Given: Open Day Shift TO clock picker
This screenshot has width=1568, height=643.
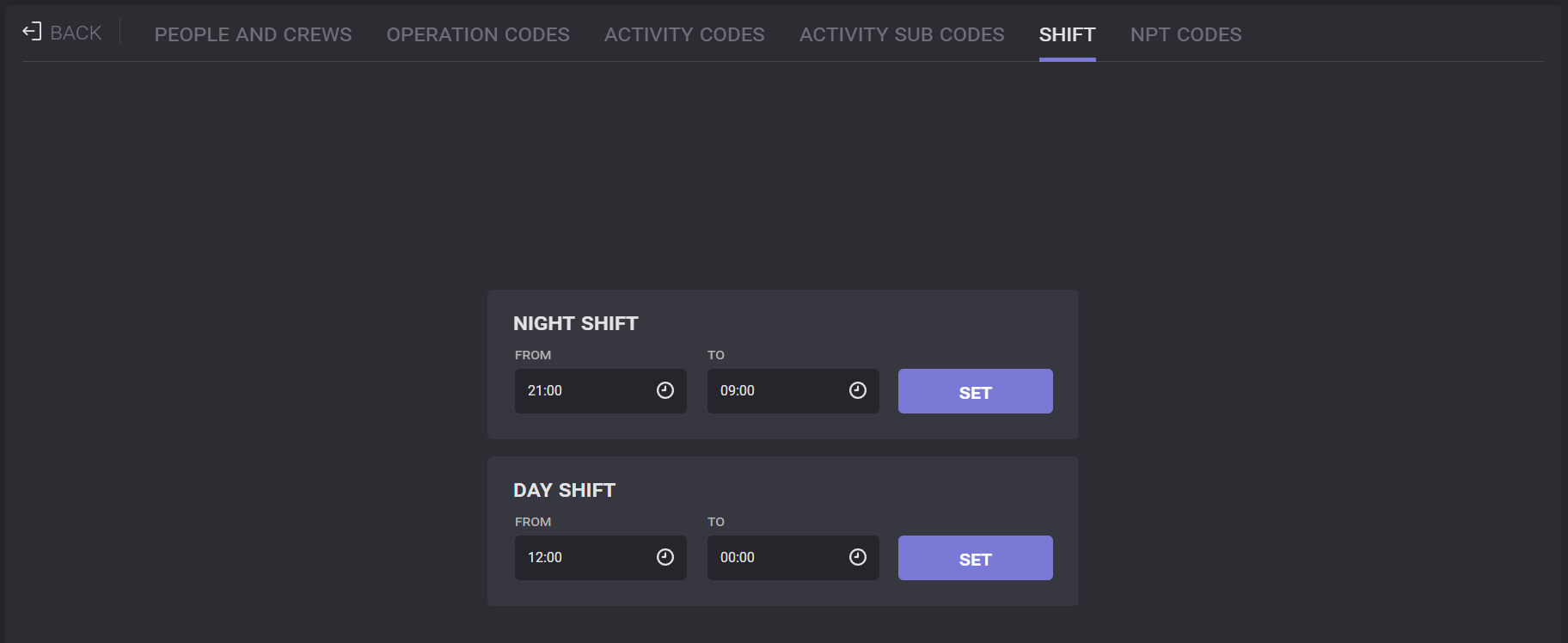Looking at the screenshot, I should tap(858, 557).
